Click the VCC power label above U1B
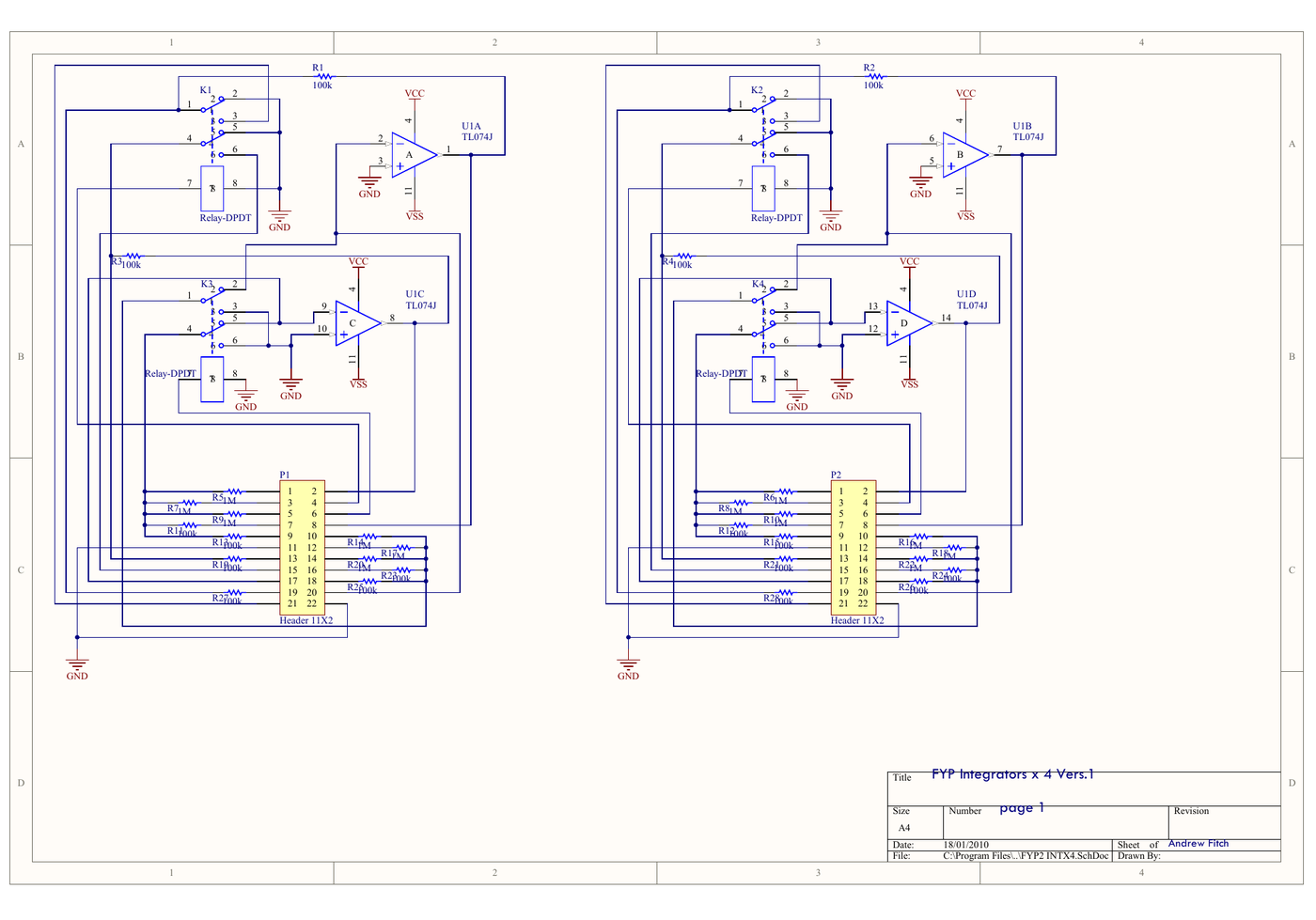Viewport: 1316px width, 920px height. point(965,94)
